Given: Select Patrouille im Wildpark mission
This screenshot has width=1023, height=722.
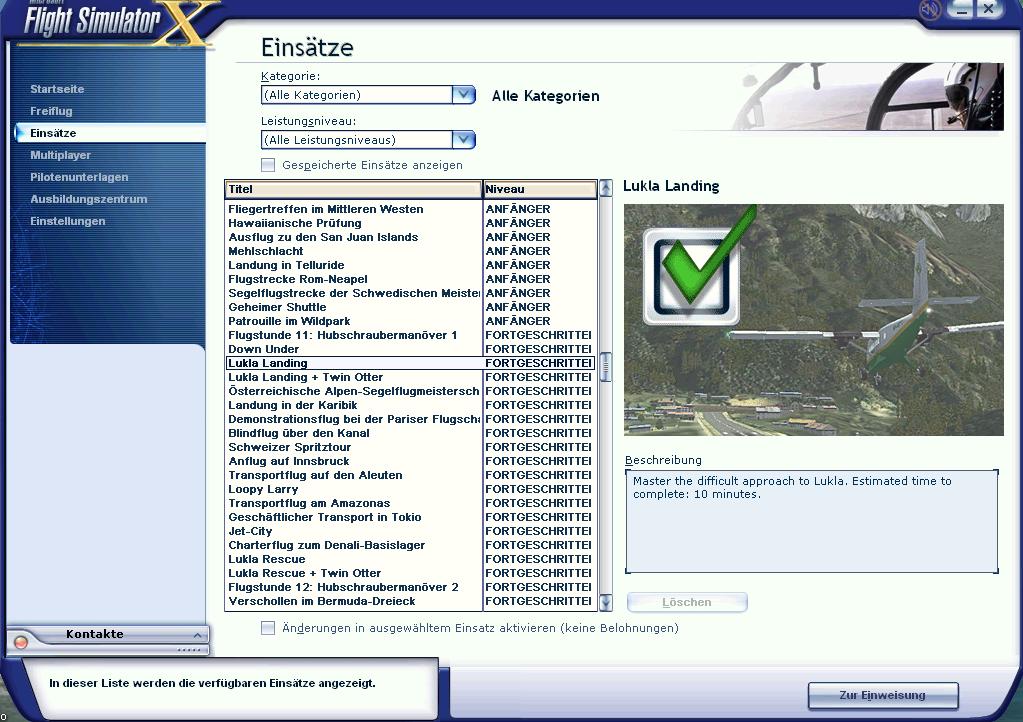Looking at the screenshot, I should coord(410,321).
